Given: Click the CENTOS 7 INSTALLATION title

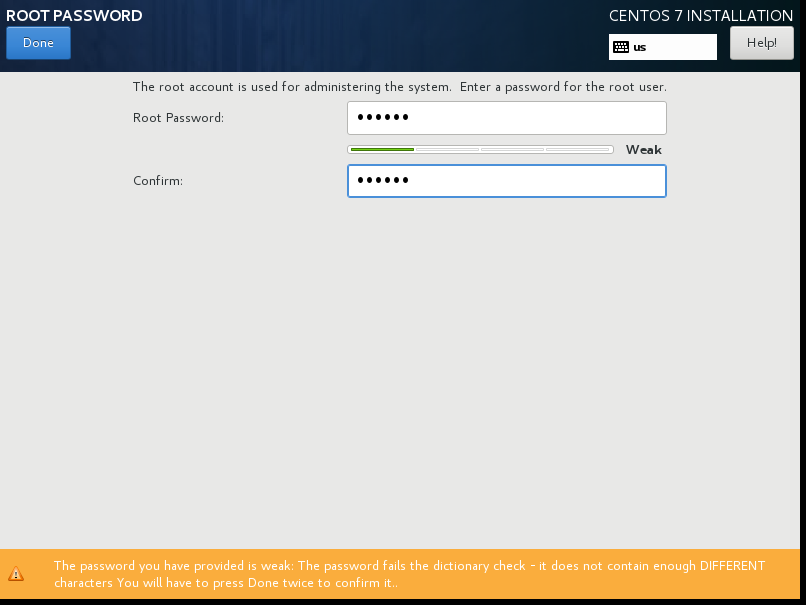Looking at the screenshot, I should click(x=701, y=16).
